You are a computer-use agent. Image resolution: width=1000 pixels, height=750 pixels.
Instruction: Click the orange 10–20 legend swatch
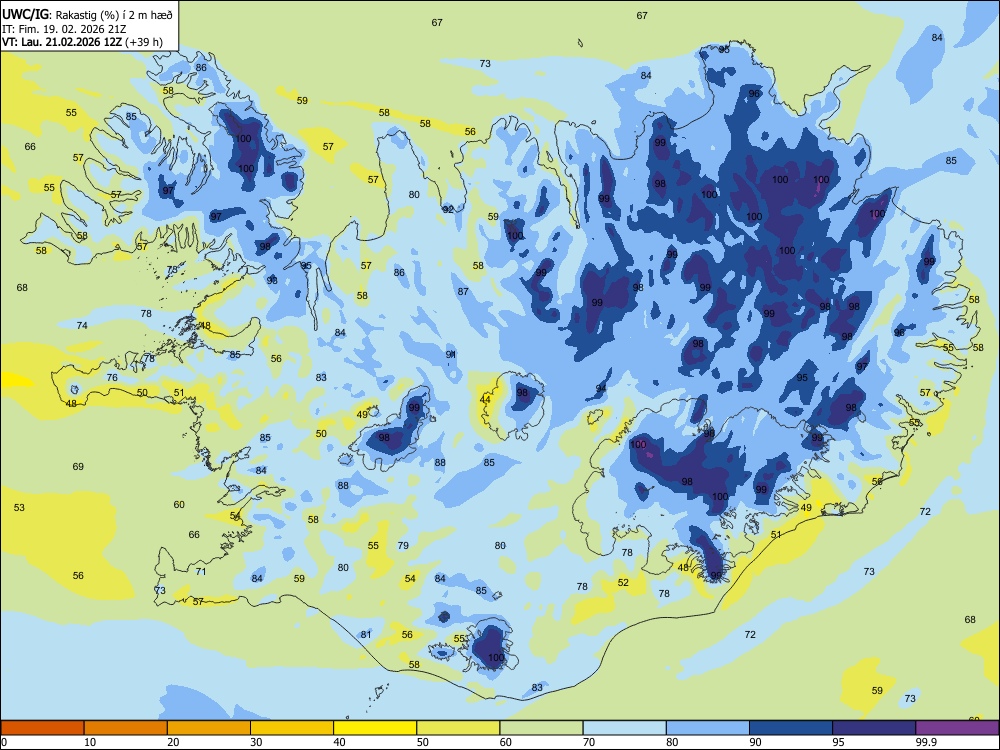pyautogui.click(x=126, y=728)
